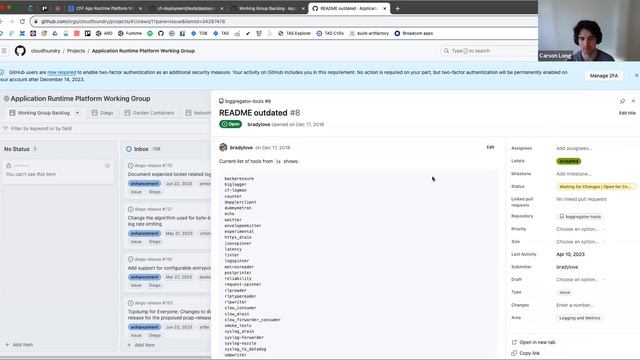Open the build-artifactory bookmark
640x360 pixels.
click(369, 33)
